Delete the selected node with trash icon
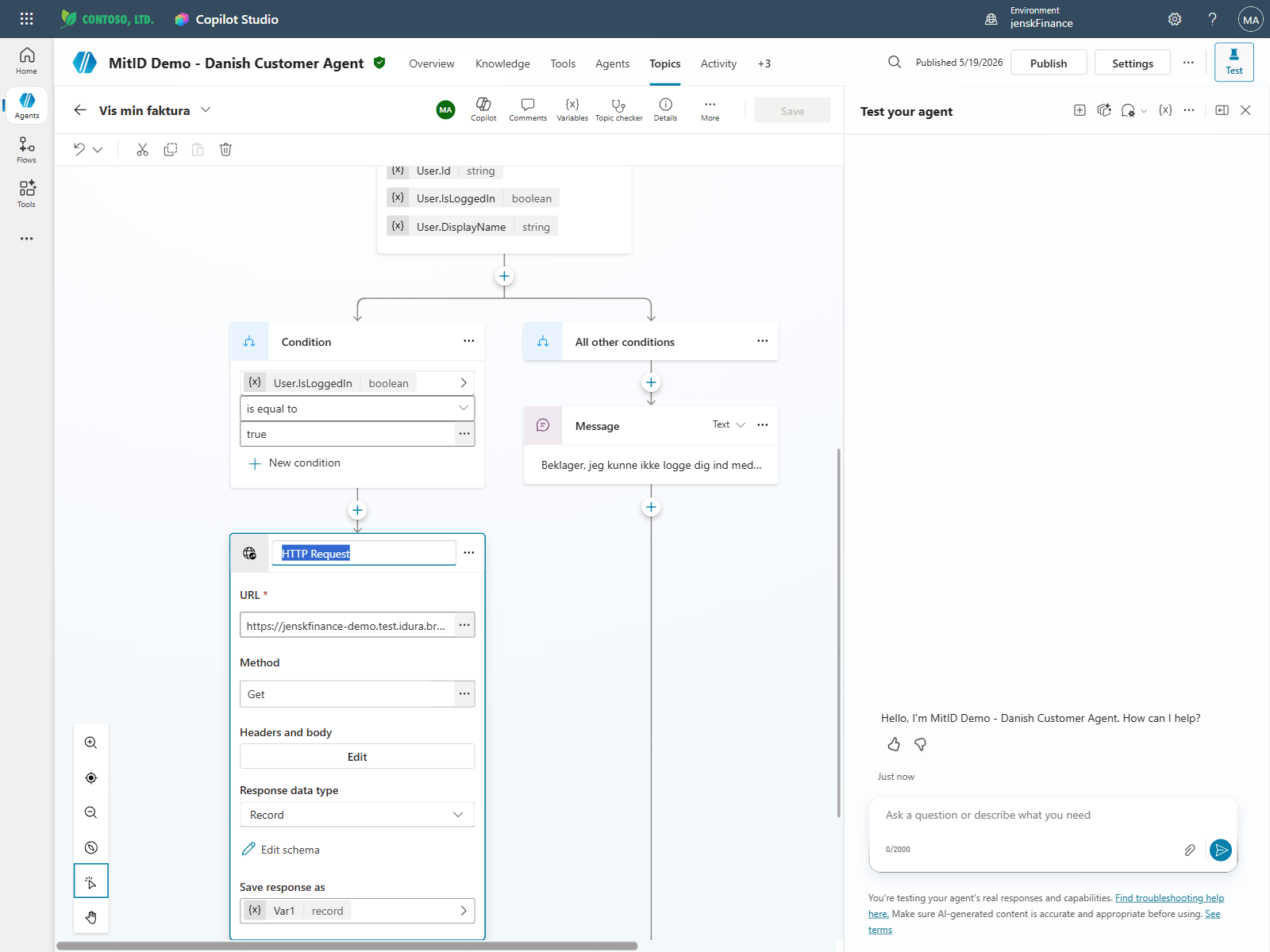1270x952 pixels. (x=225, y=149)
